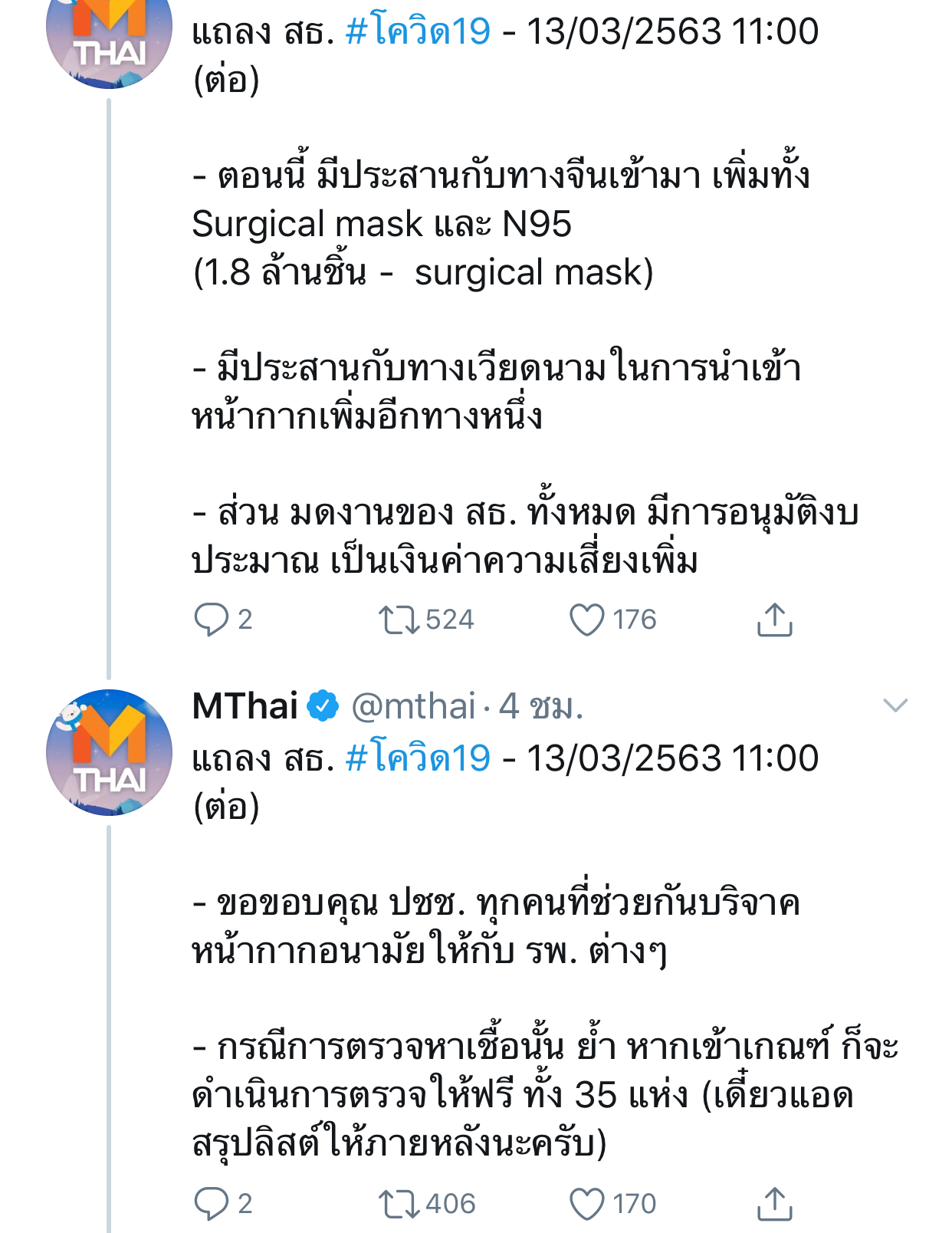Open the tweet options chevron menu
952x1233 pixels.
[895, 705]
